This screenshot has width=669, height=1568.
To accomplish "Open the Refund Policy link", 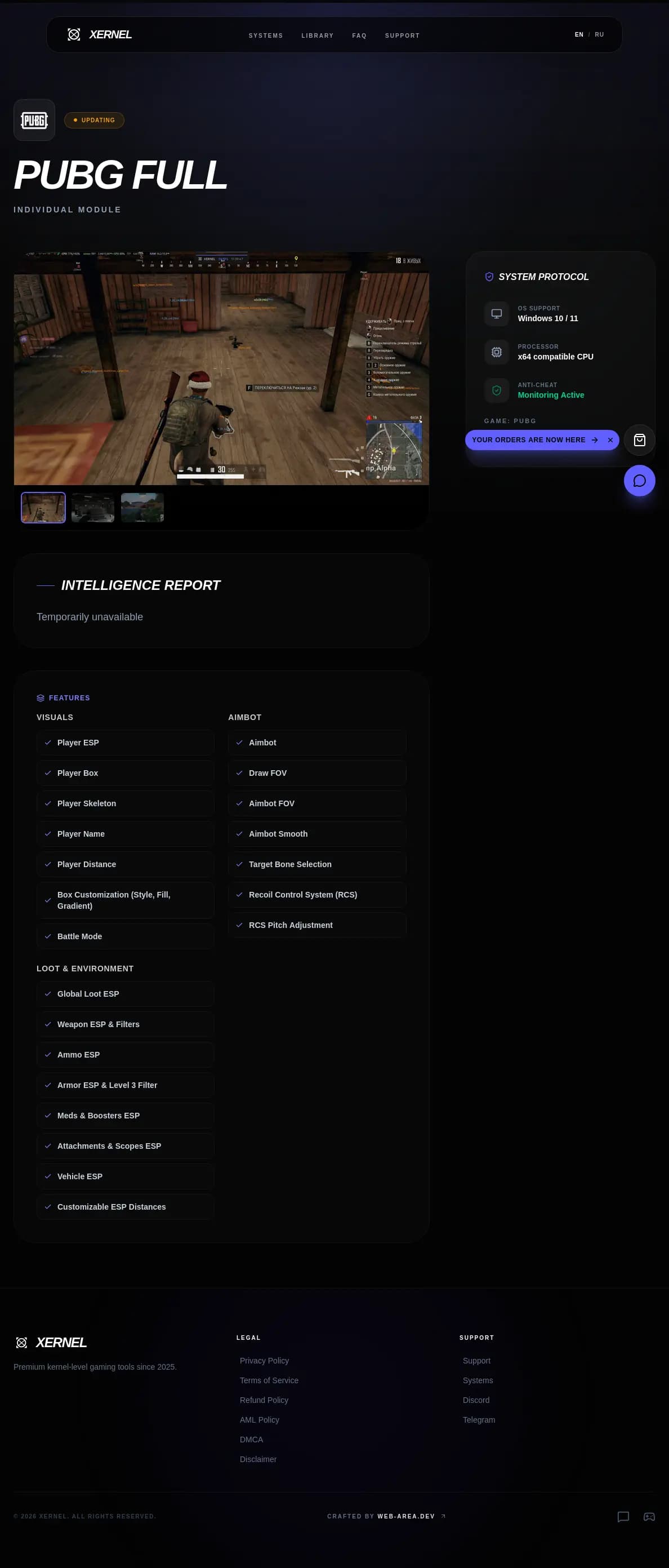I will 264,1400.
